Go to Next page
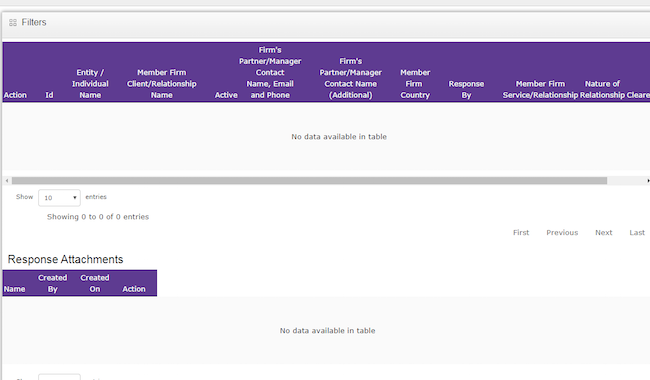Screen dimensions: 650x380 pyautogui.click(x=604, y=232)
